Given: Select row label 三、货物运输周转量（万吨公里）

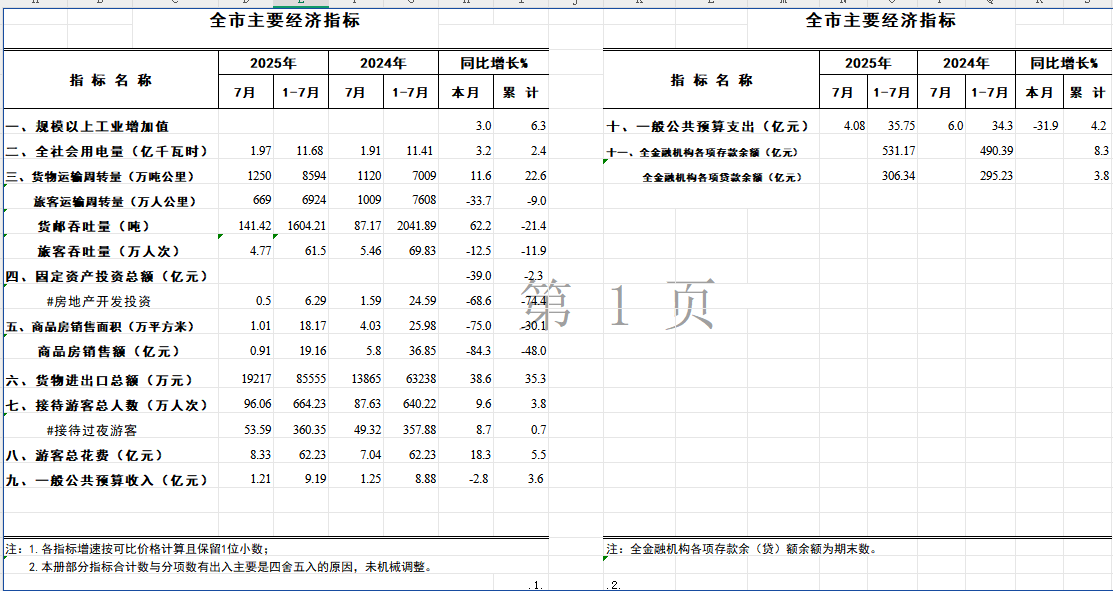Looking at the screenshot, I should (100, 176).
